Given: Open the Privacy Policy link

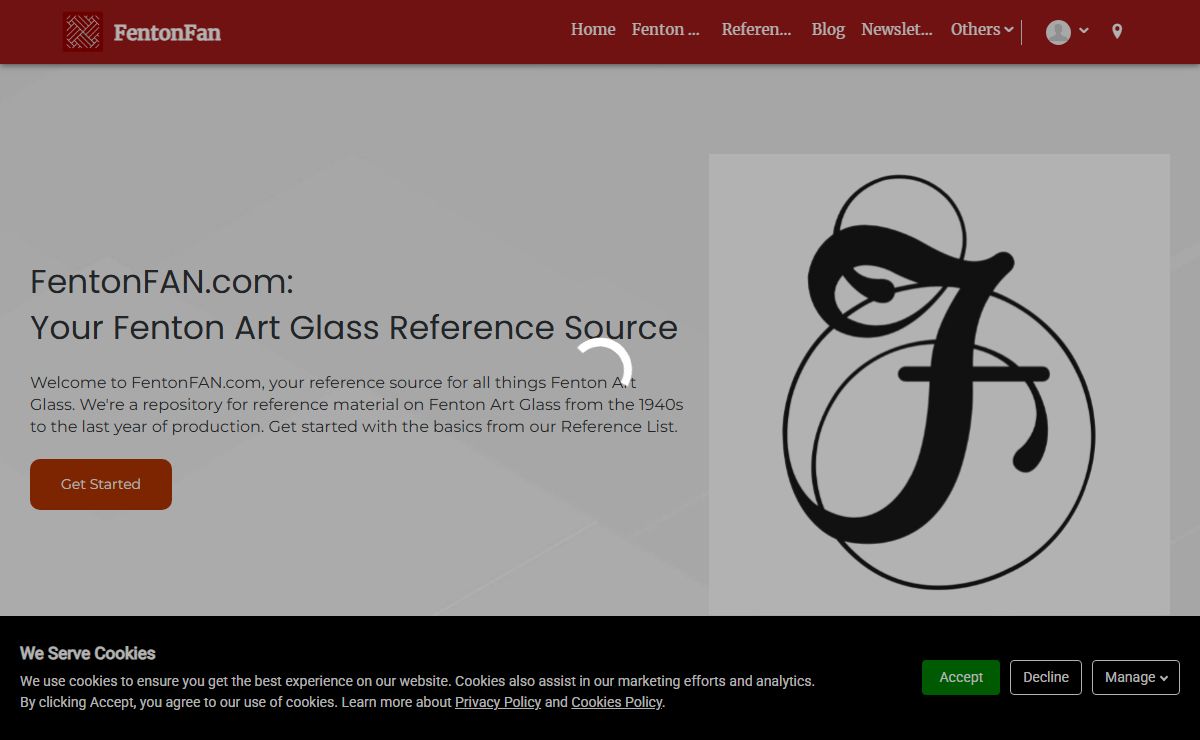Looking at the screenshot, I should pyautogui.click(x=498, y=702).
